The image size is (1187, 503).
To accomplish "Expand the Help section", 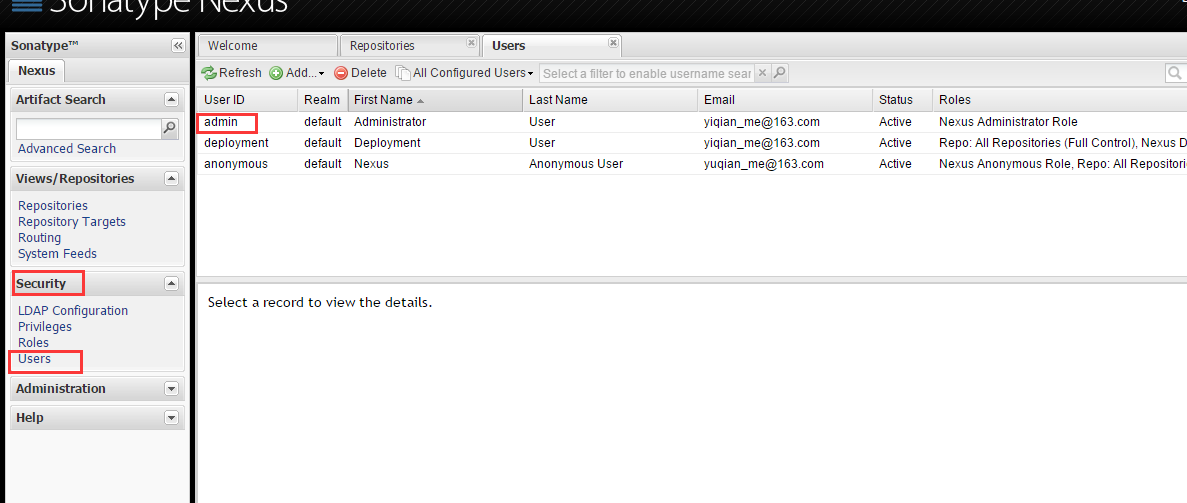I will (x=171, y=418).
